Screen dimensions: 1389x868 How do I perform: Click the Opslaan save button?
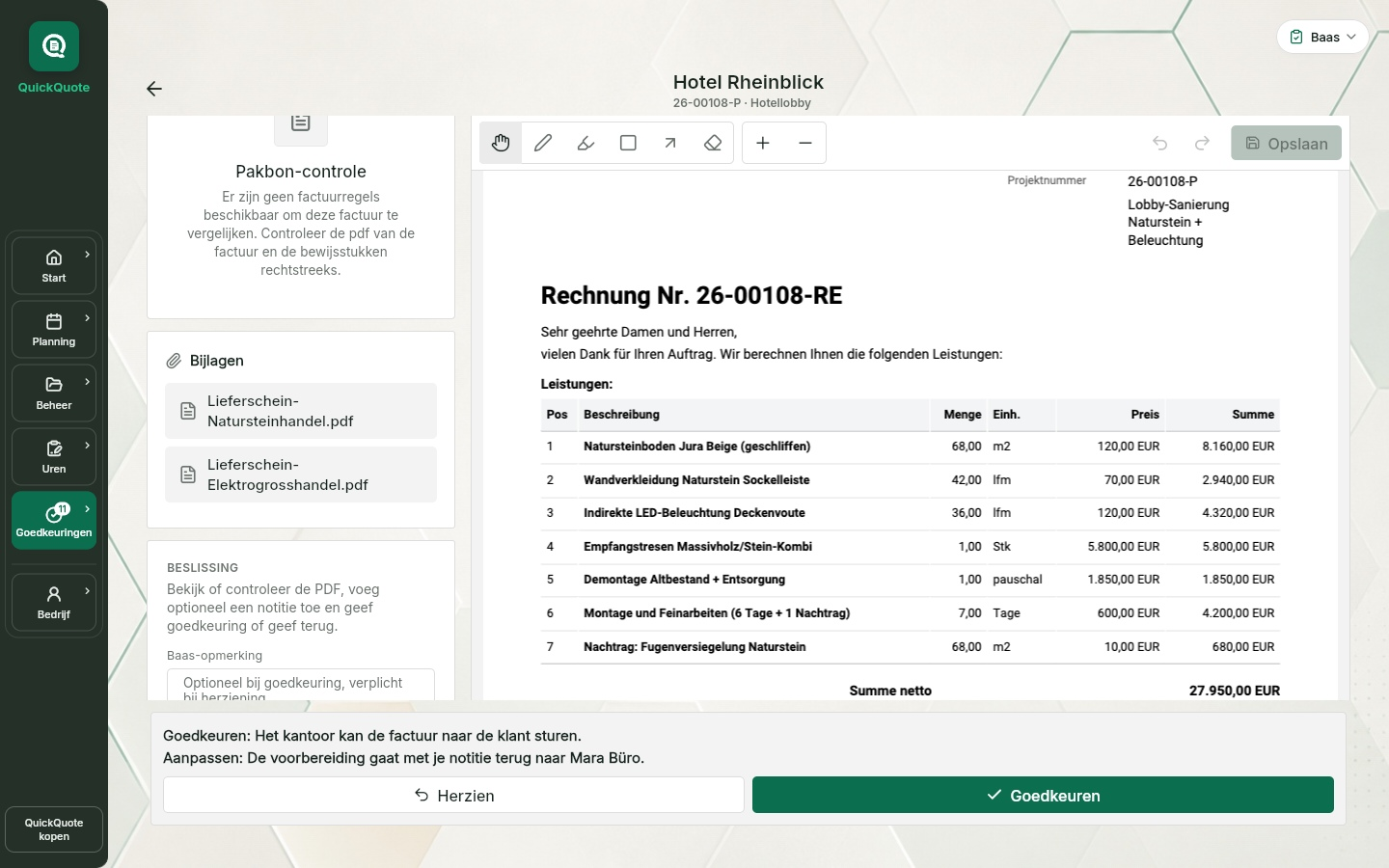point(1286,143)
